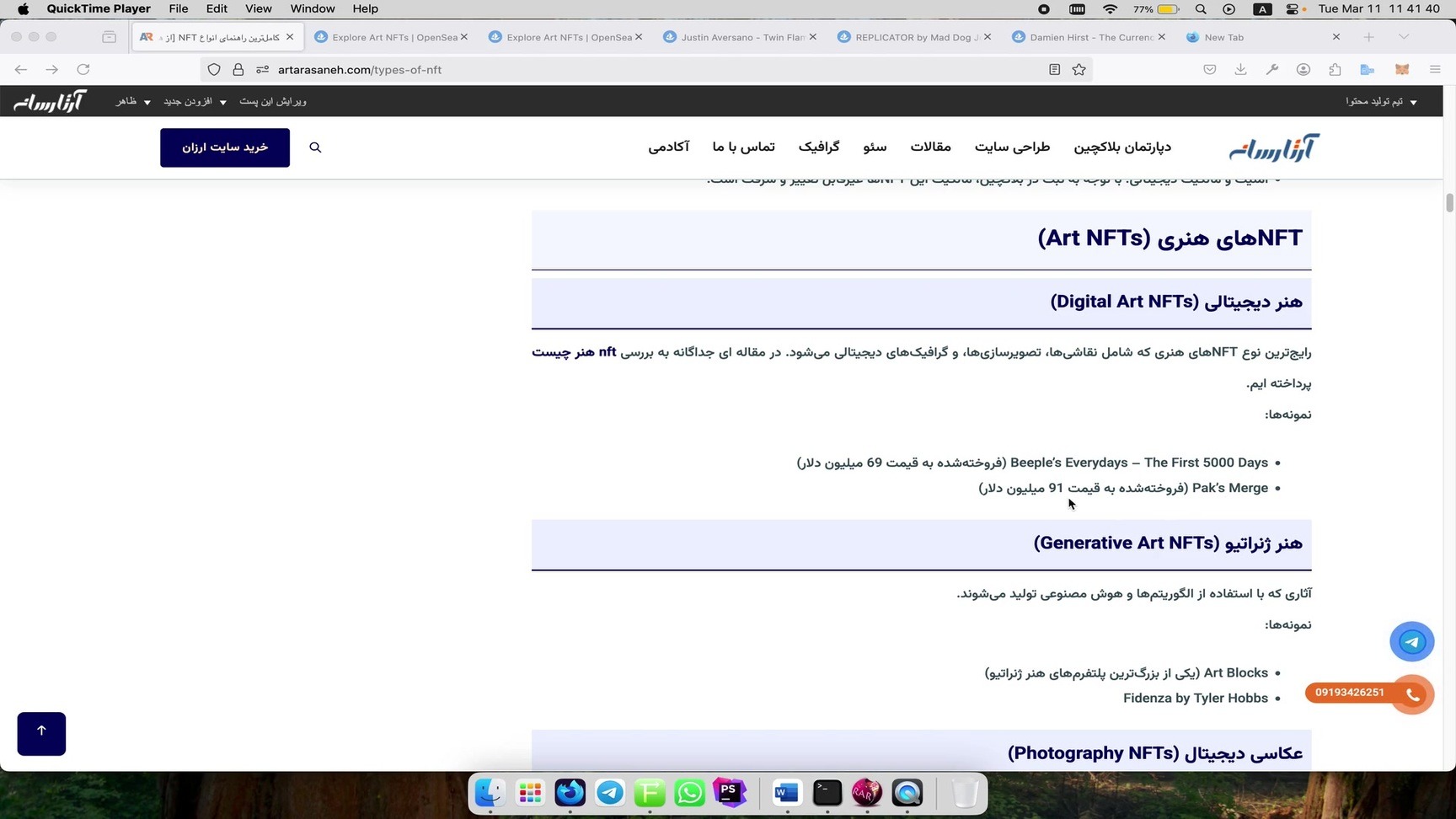Switch to REPLICATOR by Mad Dog tab

point(916,37)
